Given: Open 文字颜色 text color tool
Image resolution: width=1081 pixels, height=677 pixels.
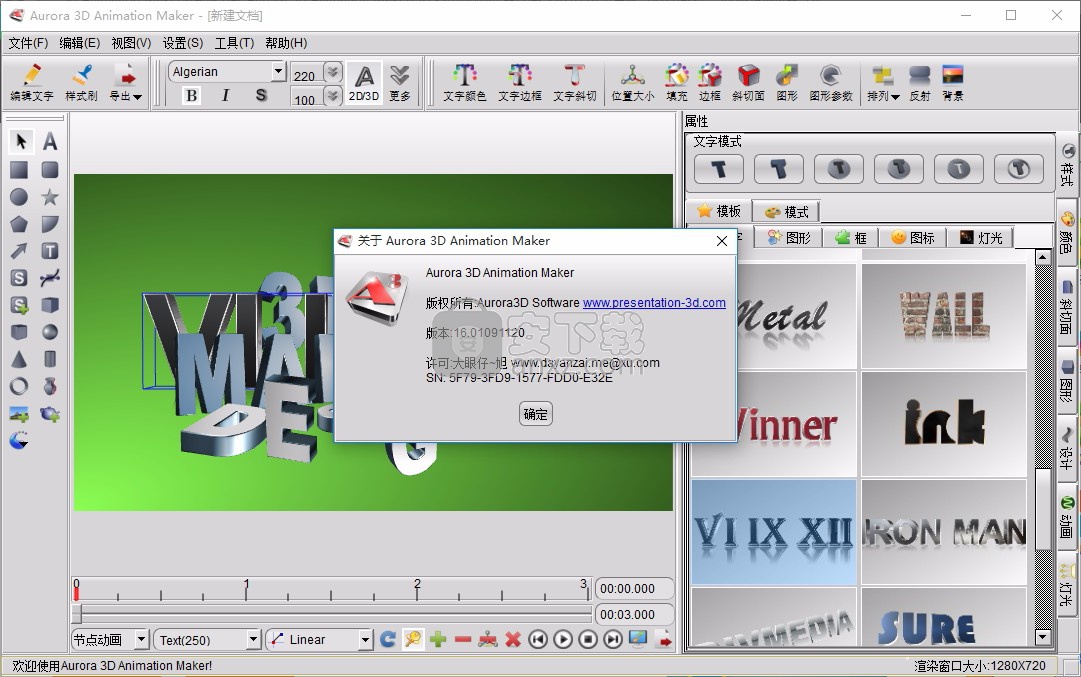Looking at the screenshot, I should click(x=465, y=83).
